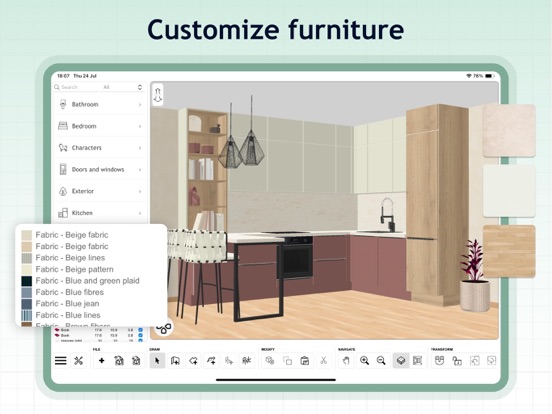Image resolution: width=552 pixels, height=414 pixels.
Task: Select the create polylines tool
Action: pos(211,360)
